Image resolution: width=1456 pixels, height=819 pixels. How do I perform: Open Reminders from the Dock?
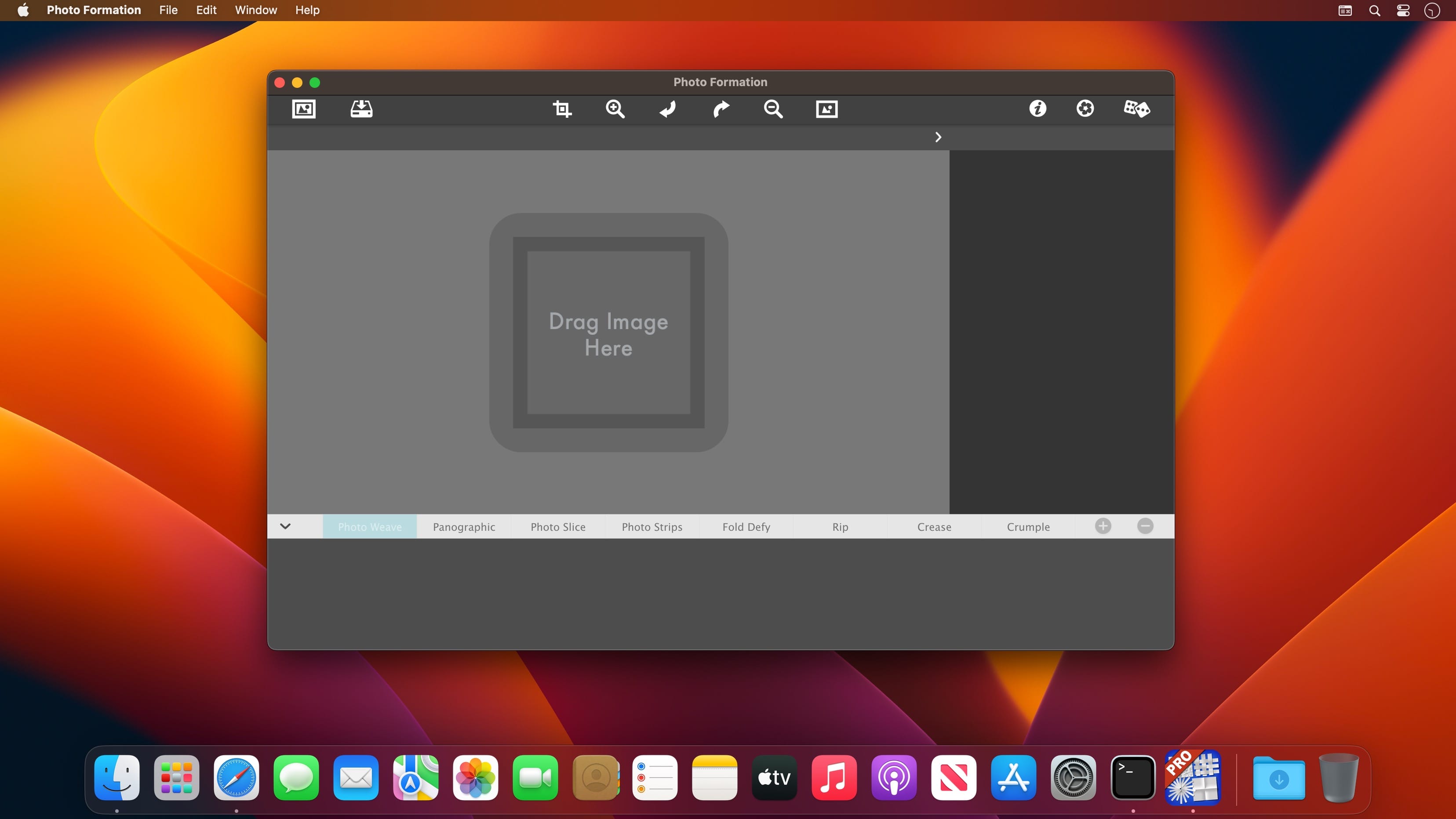[x=655, y=777]
